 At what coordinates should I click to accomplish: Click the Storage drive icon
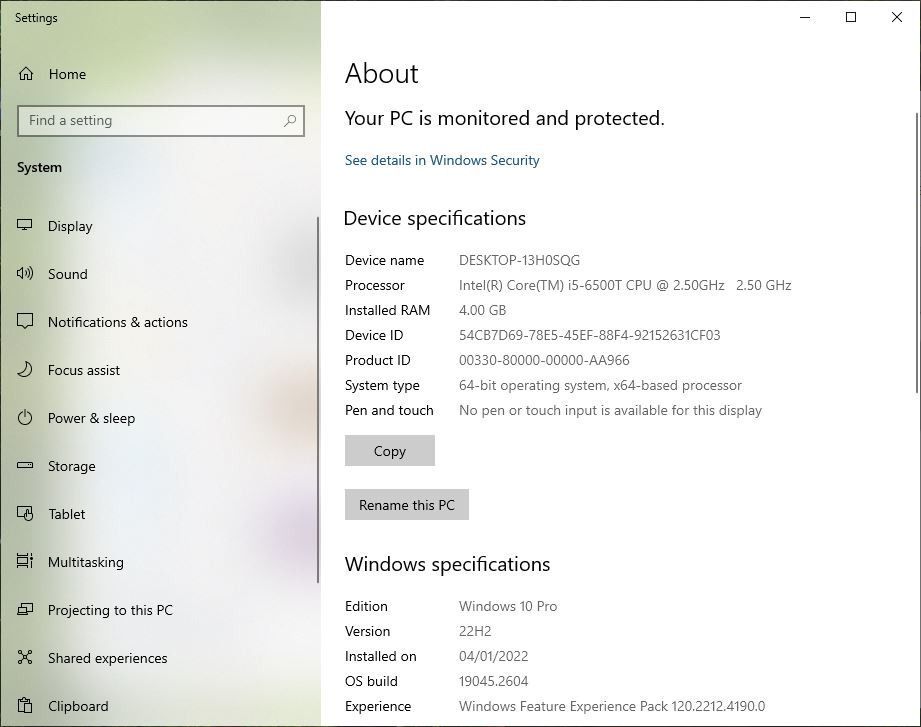click(25, 465)
